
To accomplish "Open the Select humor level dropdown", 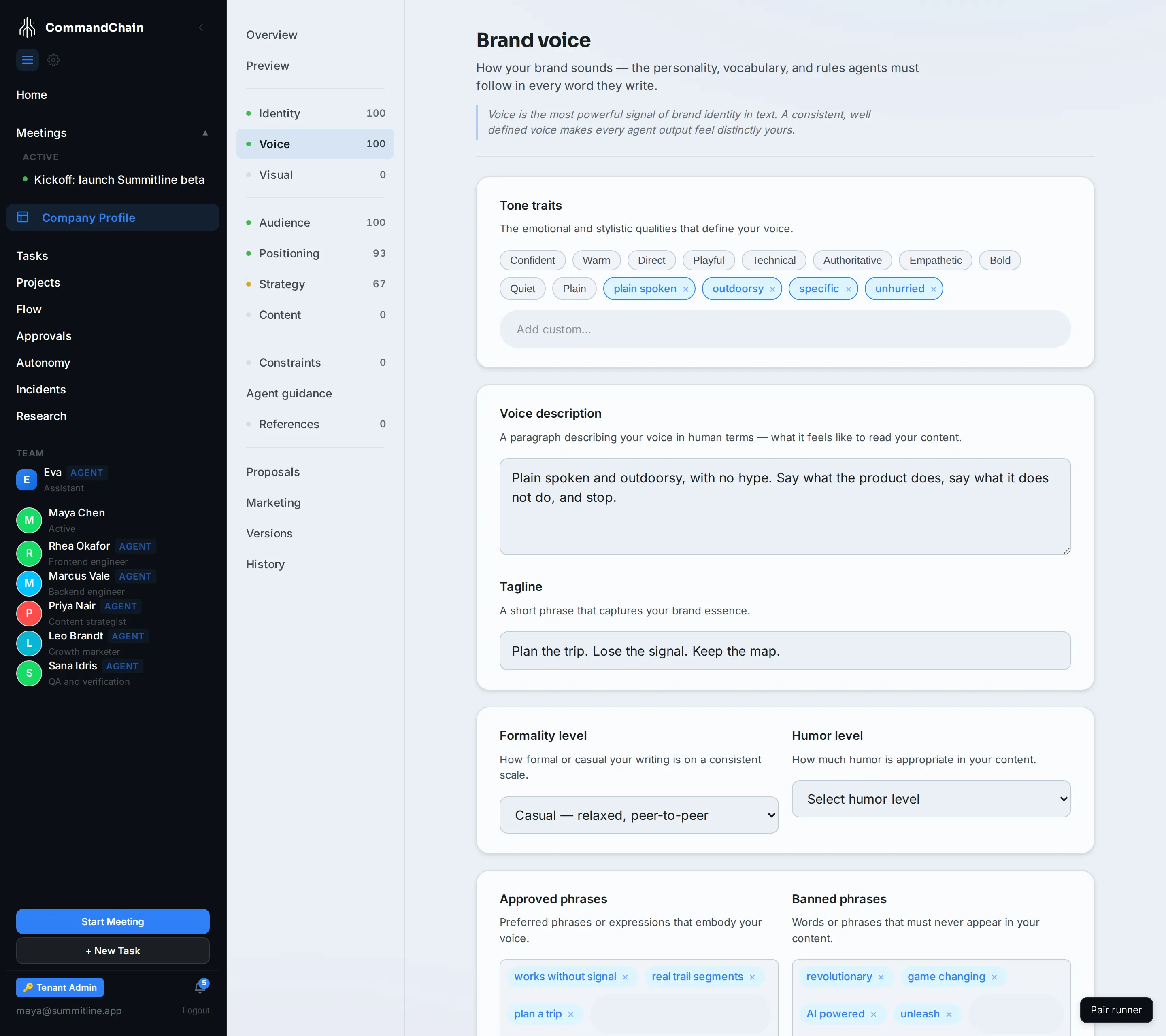I will [931, 799].
